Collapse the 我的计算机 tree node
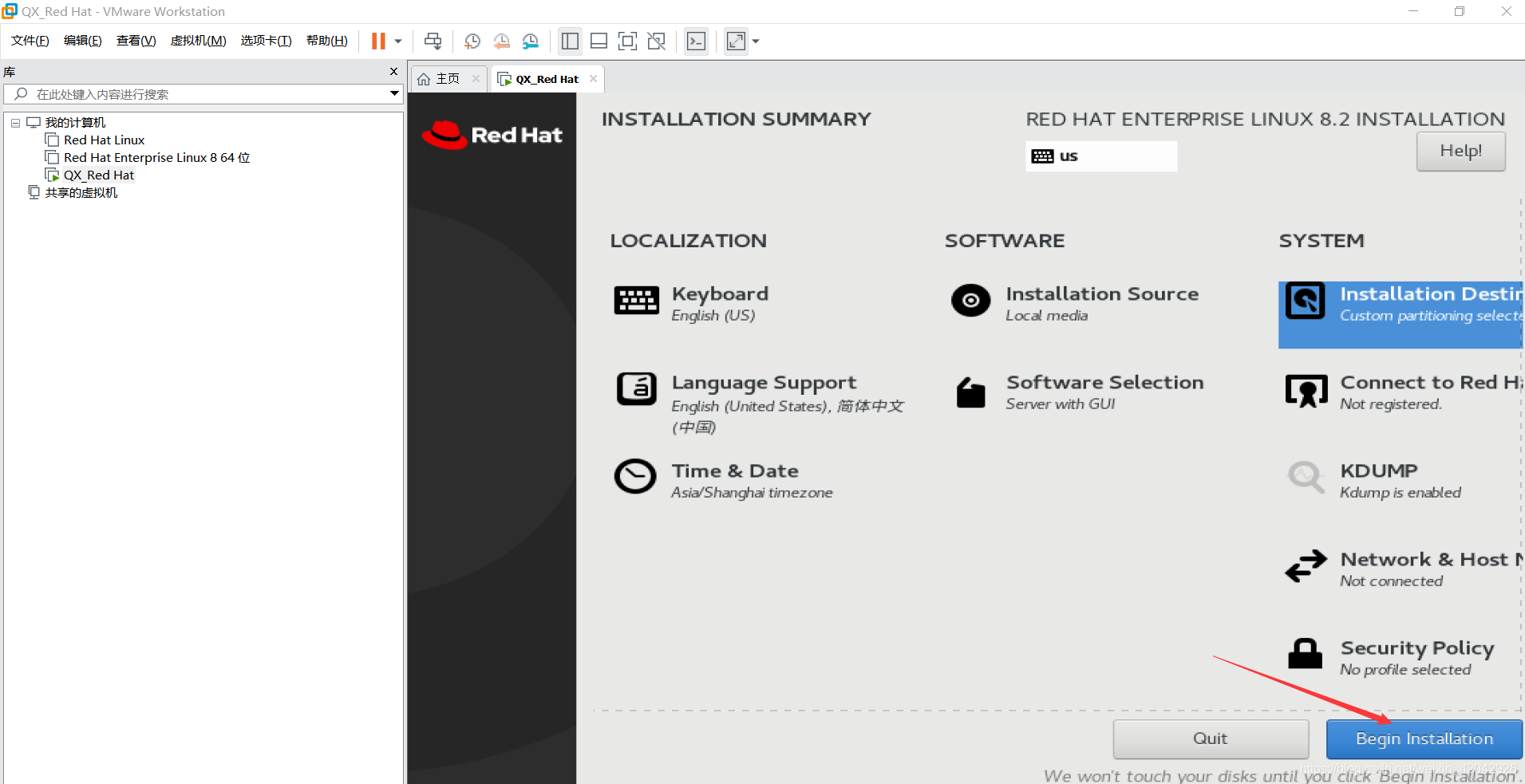 (15, 123)
